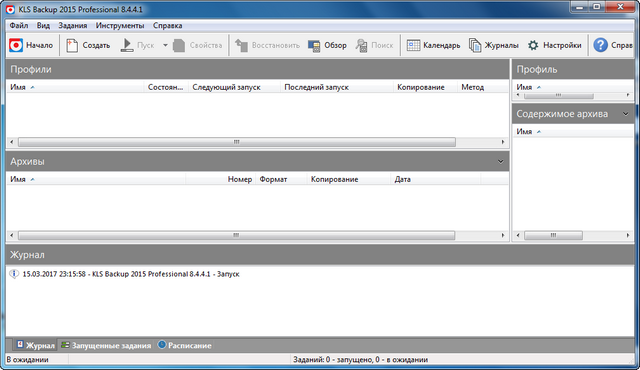The height and width of the screenshot is (370, 640).
Task: Collapse the Содержимое архива panel chevron
Action: tap(626, 114)
